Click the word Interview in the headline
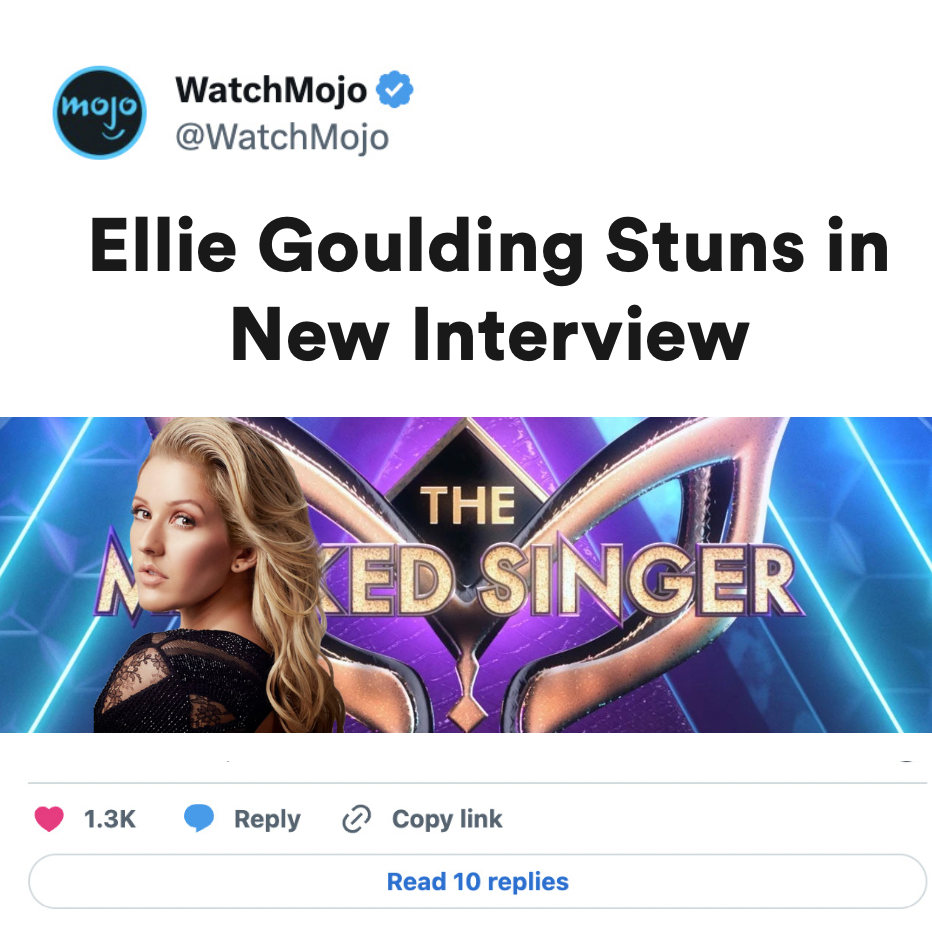932x936 pixels. tap(581, 333)
